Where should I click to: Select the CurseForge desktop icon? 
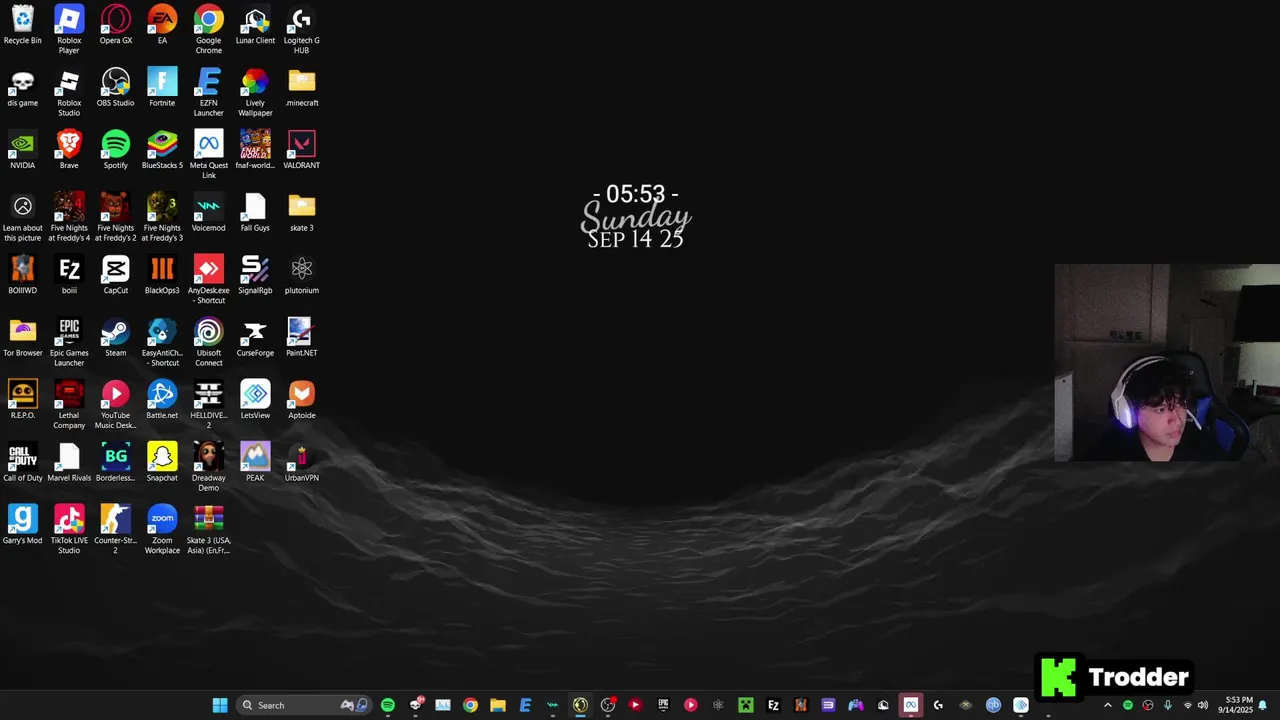point(255,338)
